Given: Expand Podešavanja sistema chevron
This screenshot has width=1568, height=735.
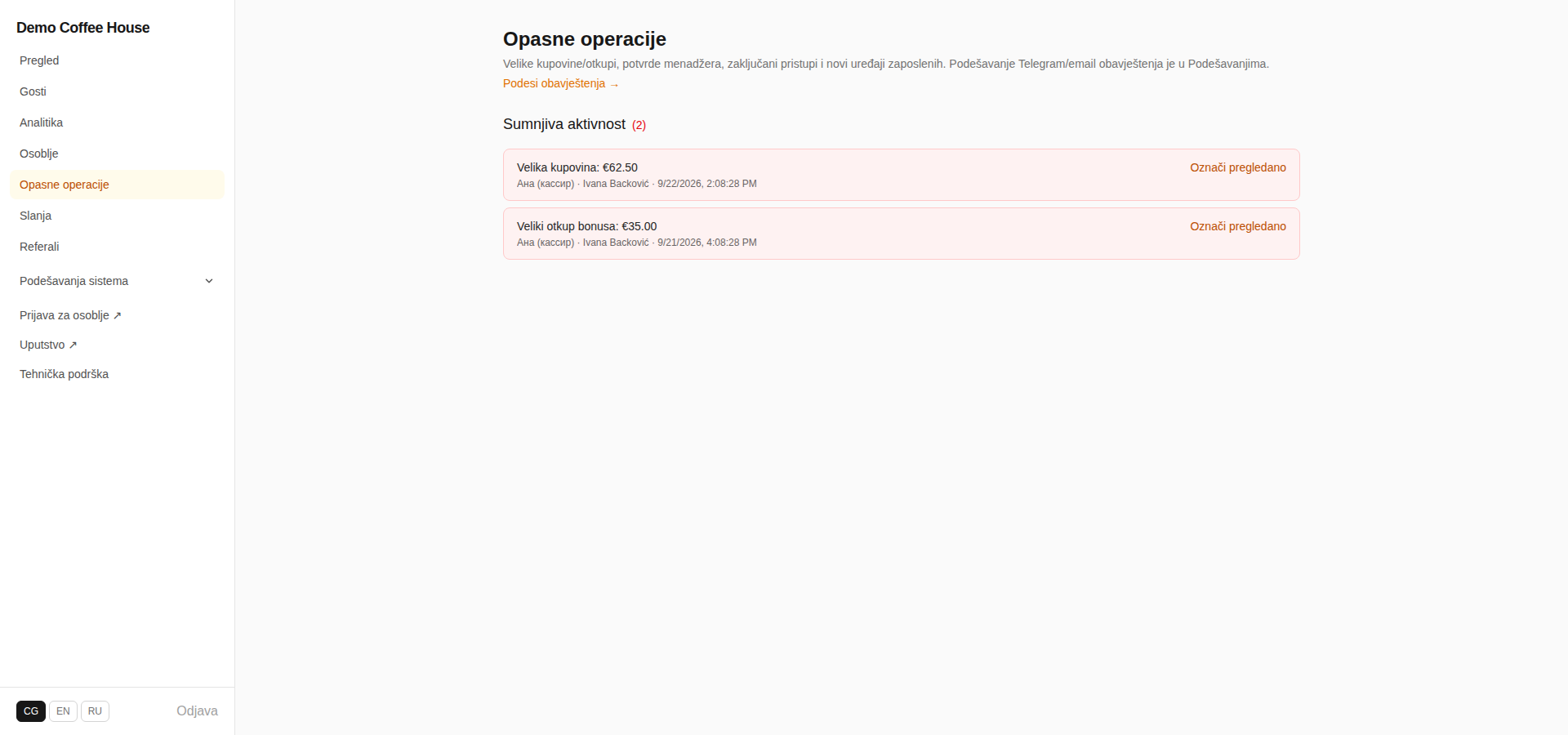Looking at the screenshot, I should (209, 281).
